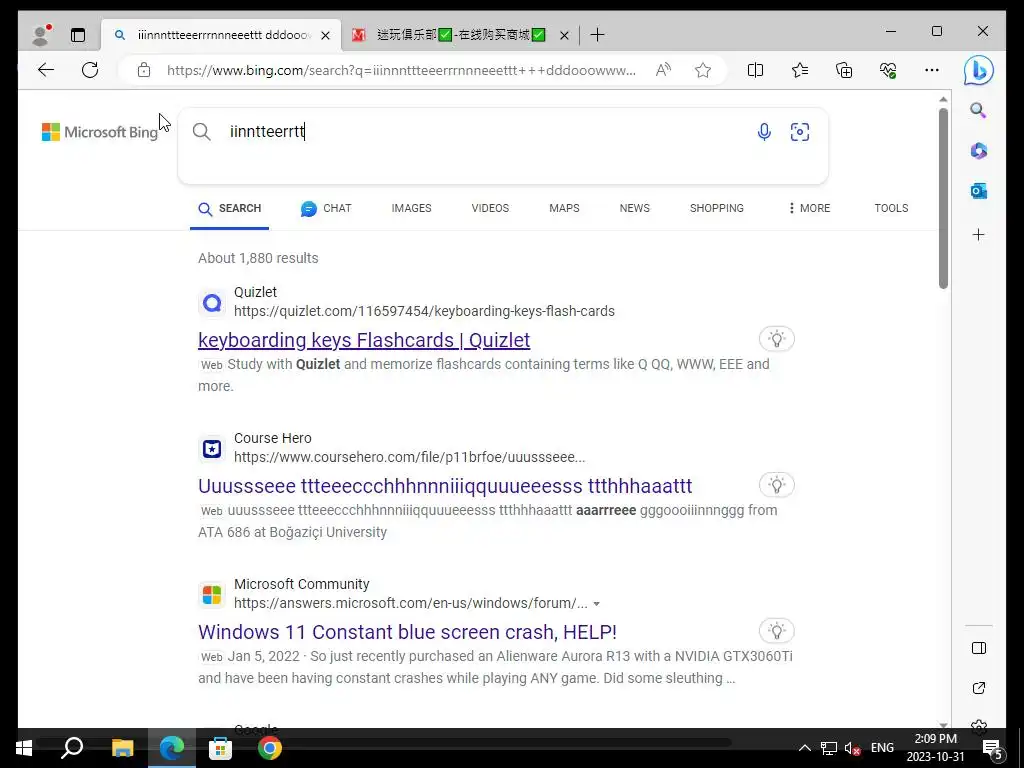
Task: Search using an image camera icon
Action: pyautogui.click(x=799, y=132)
